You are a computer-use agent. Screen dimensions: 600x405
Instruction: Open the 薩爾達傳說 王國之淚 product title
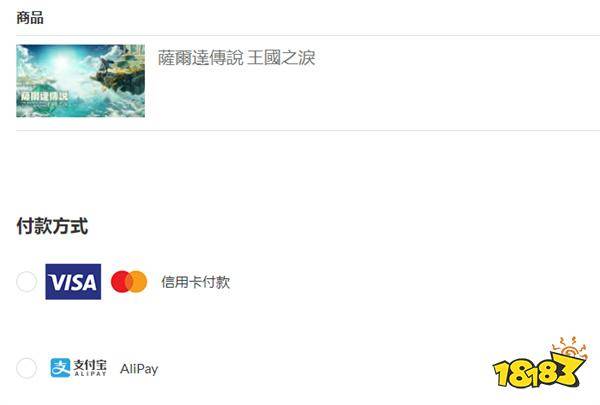[236, 58]
